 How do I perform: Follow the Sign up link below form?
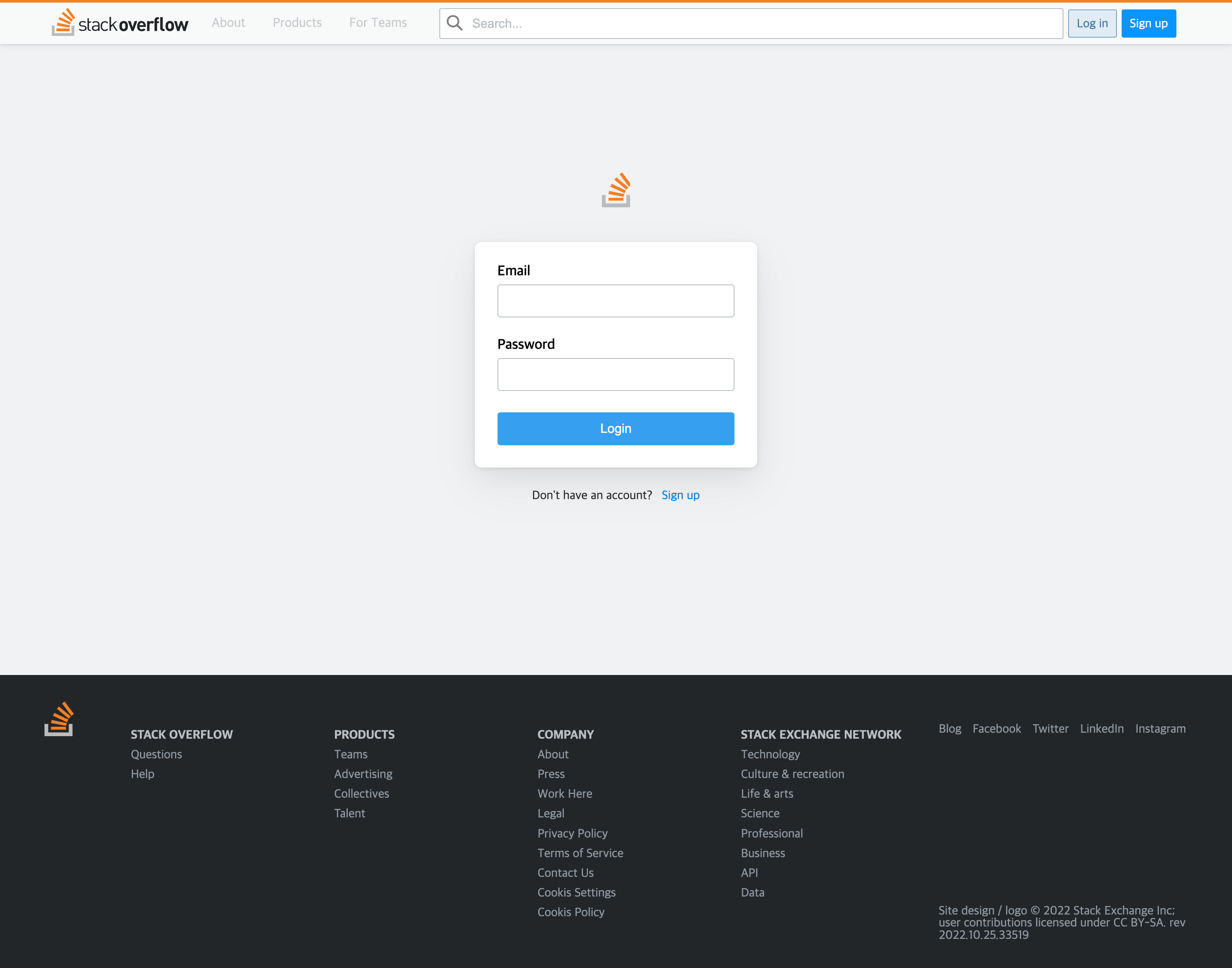680,495
